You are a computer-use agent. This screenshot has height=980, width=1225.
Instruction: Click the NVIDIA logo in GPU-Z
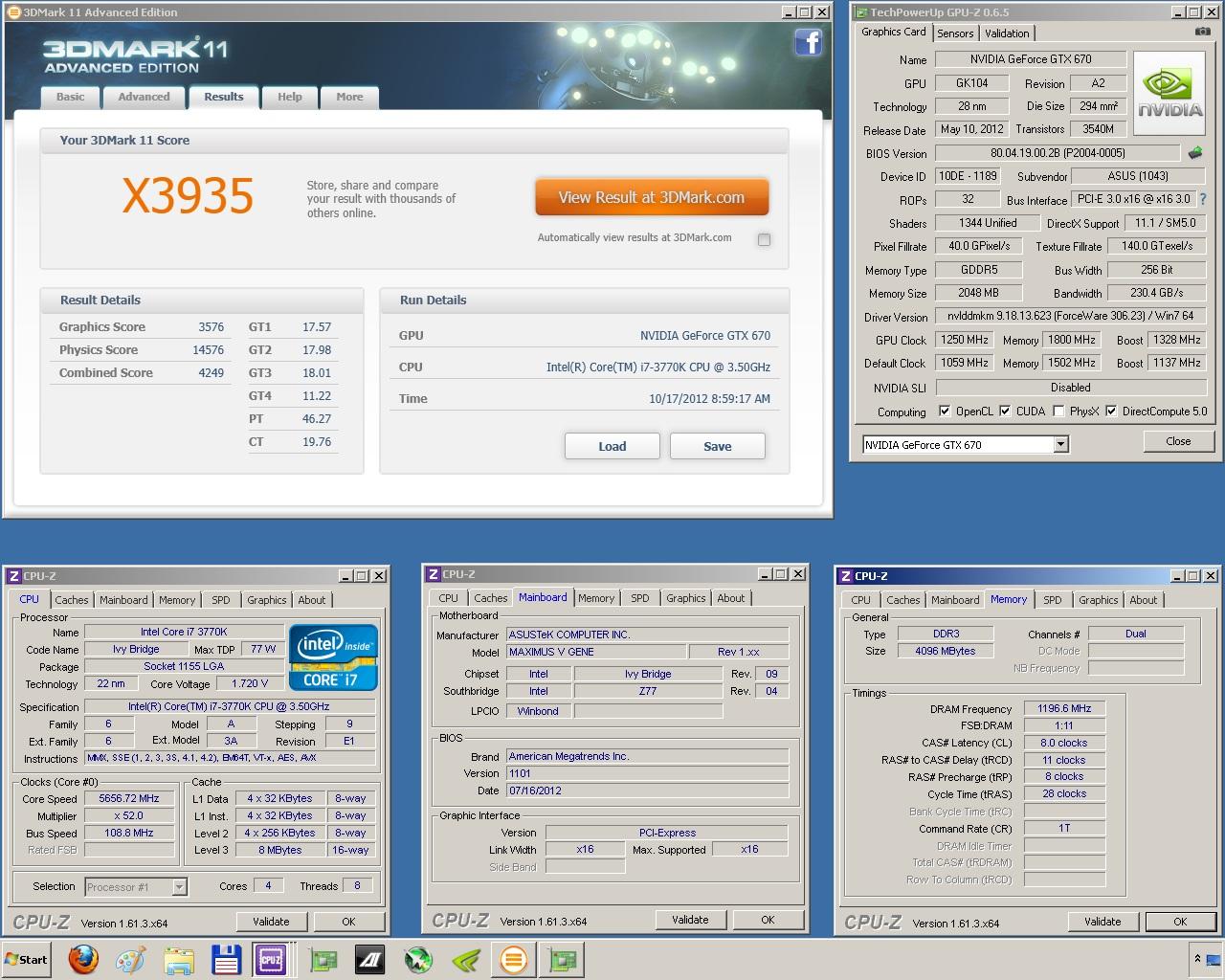click(1169, 94)
